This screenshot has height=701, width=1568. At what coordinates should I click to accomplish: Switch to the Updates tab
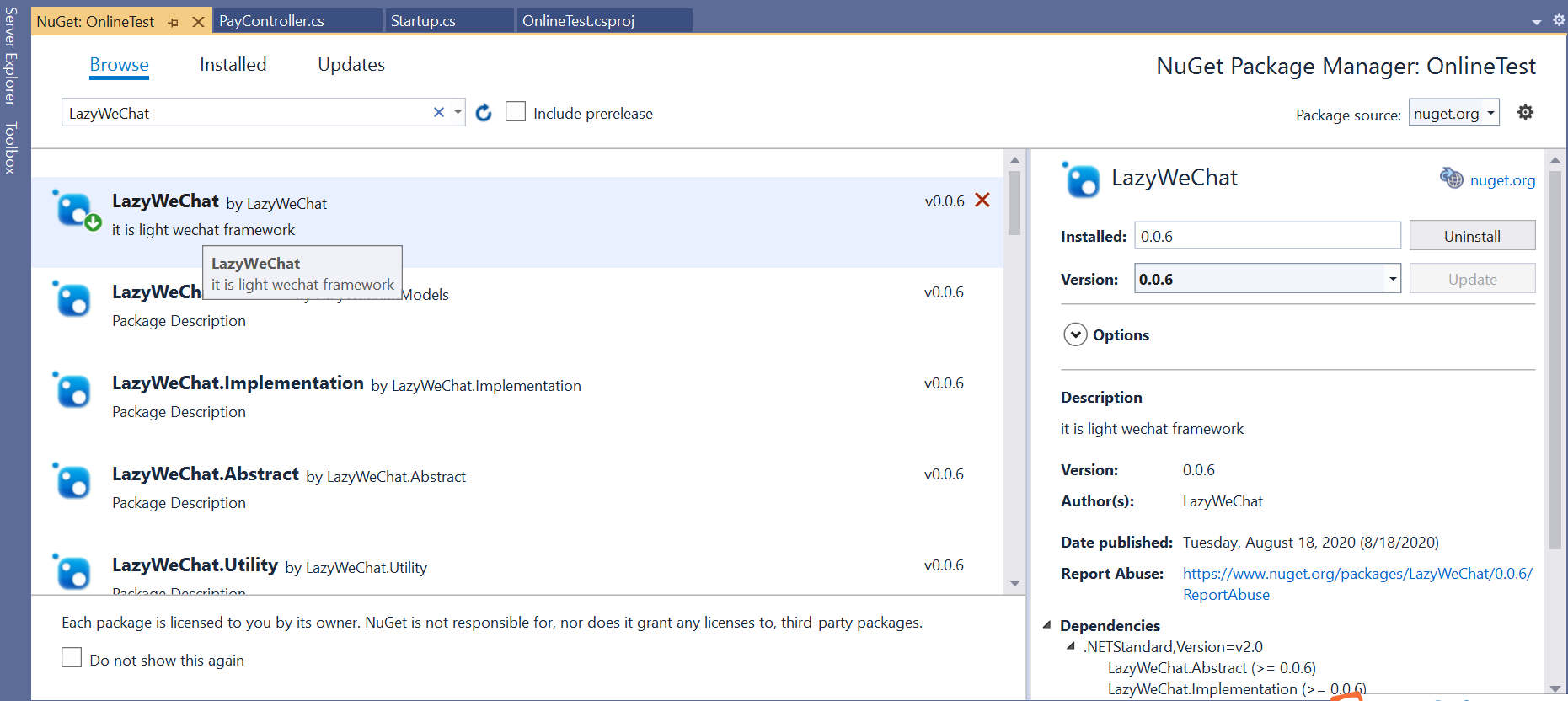click(x=351, y=65)
